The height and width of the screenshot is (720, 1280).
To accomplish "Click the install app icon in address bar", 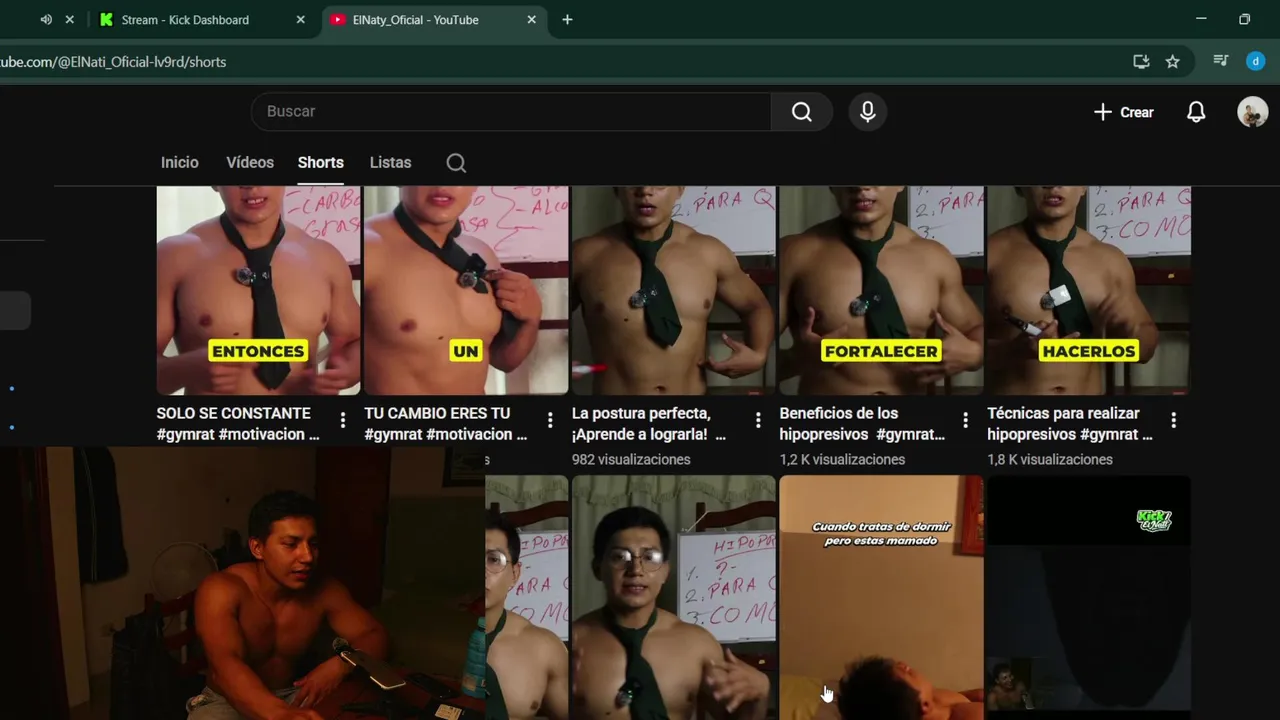I will pyautogui.click(x=1141, y=62).
